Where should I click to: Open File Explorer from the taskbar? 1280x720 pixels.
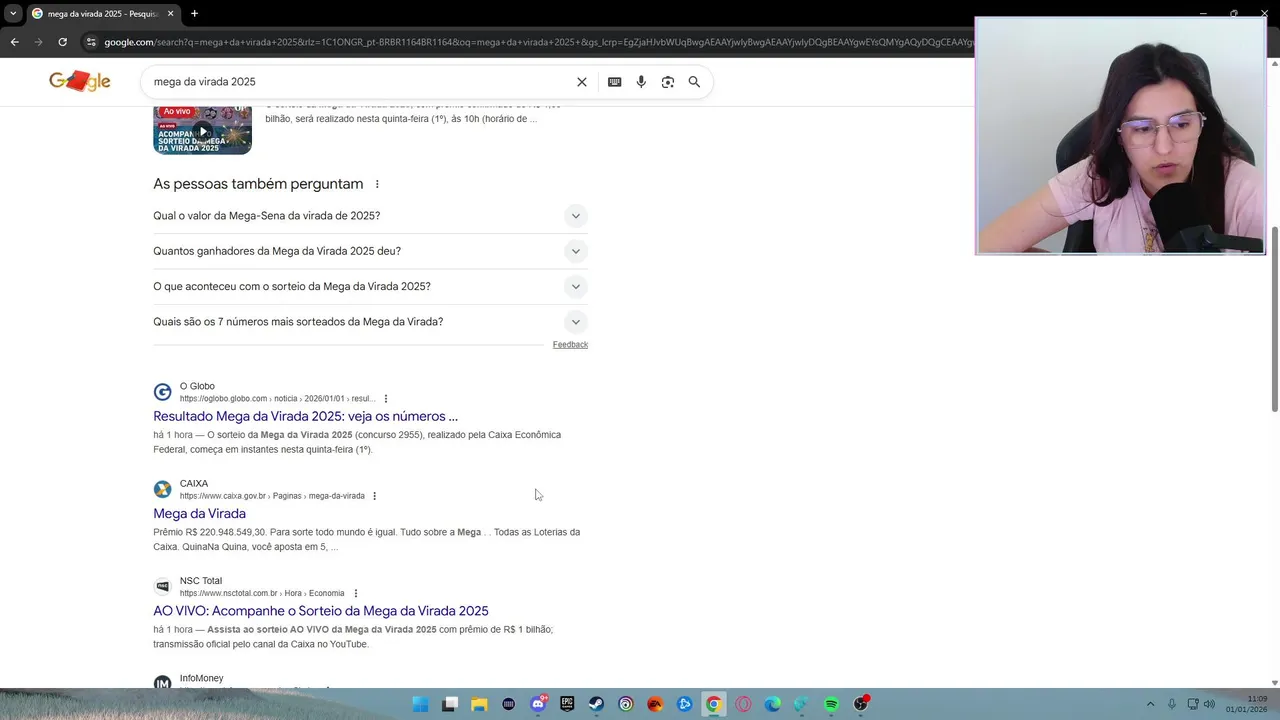(x=479, y=704)
